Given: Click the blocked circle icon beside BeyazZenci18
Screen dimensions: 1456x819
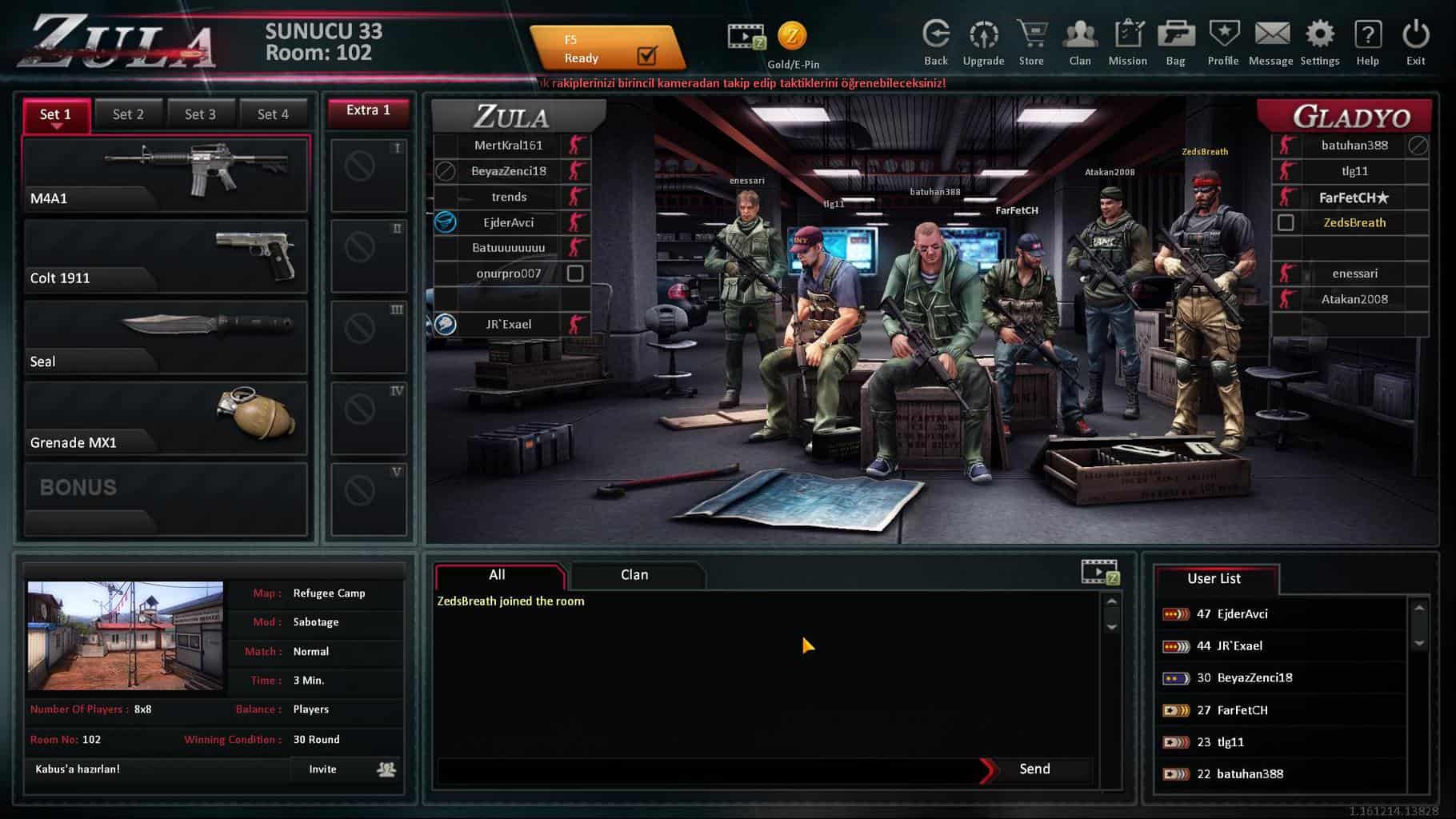Looking at the screenshot, I should [x=446, y=170].
